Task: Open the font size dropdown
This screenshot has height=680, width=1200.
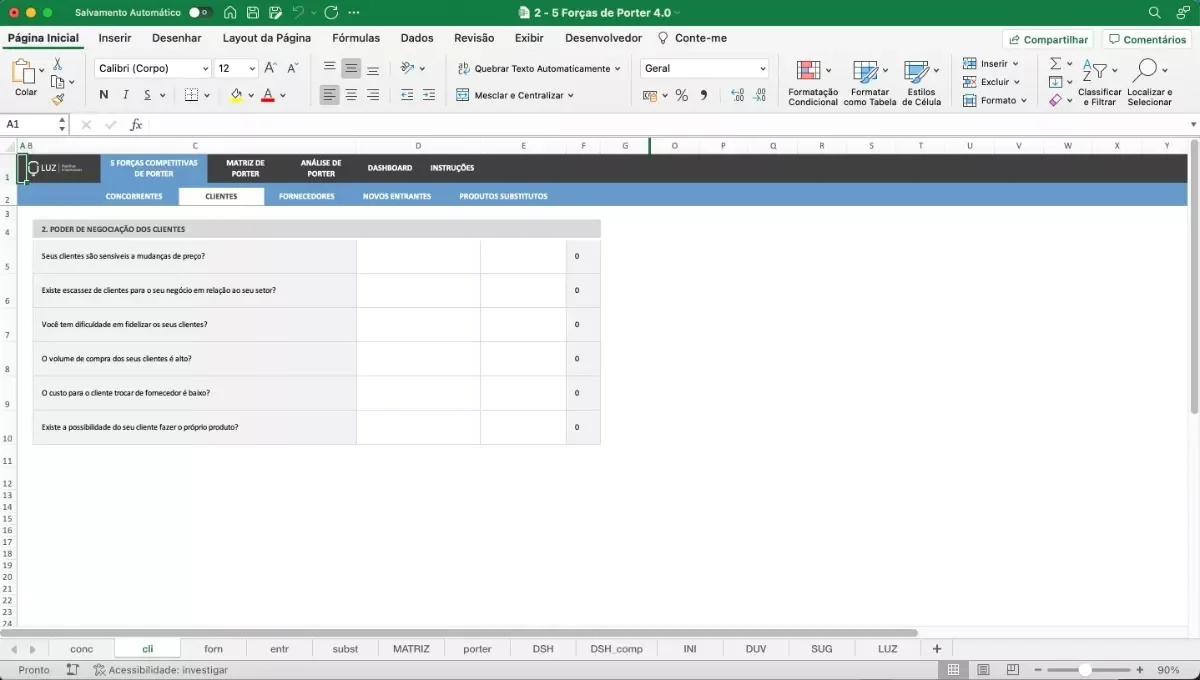Action: point(252,69)
